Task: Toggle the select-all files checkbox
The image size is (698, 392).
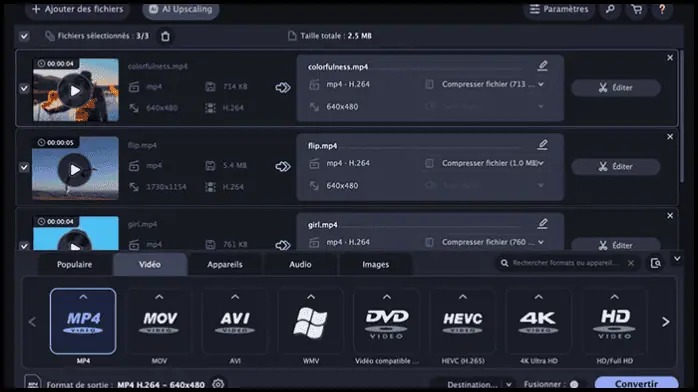Action: pyautogui.click(x=24, y=36)
